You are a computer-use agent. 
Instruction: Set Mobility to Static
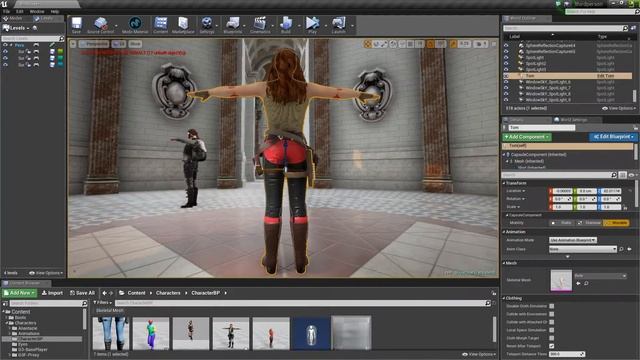click(562, 223)
